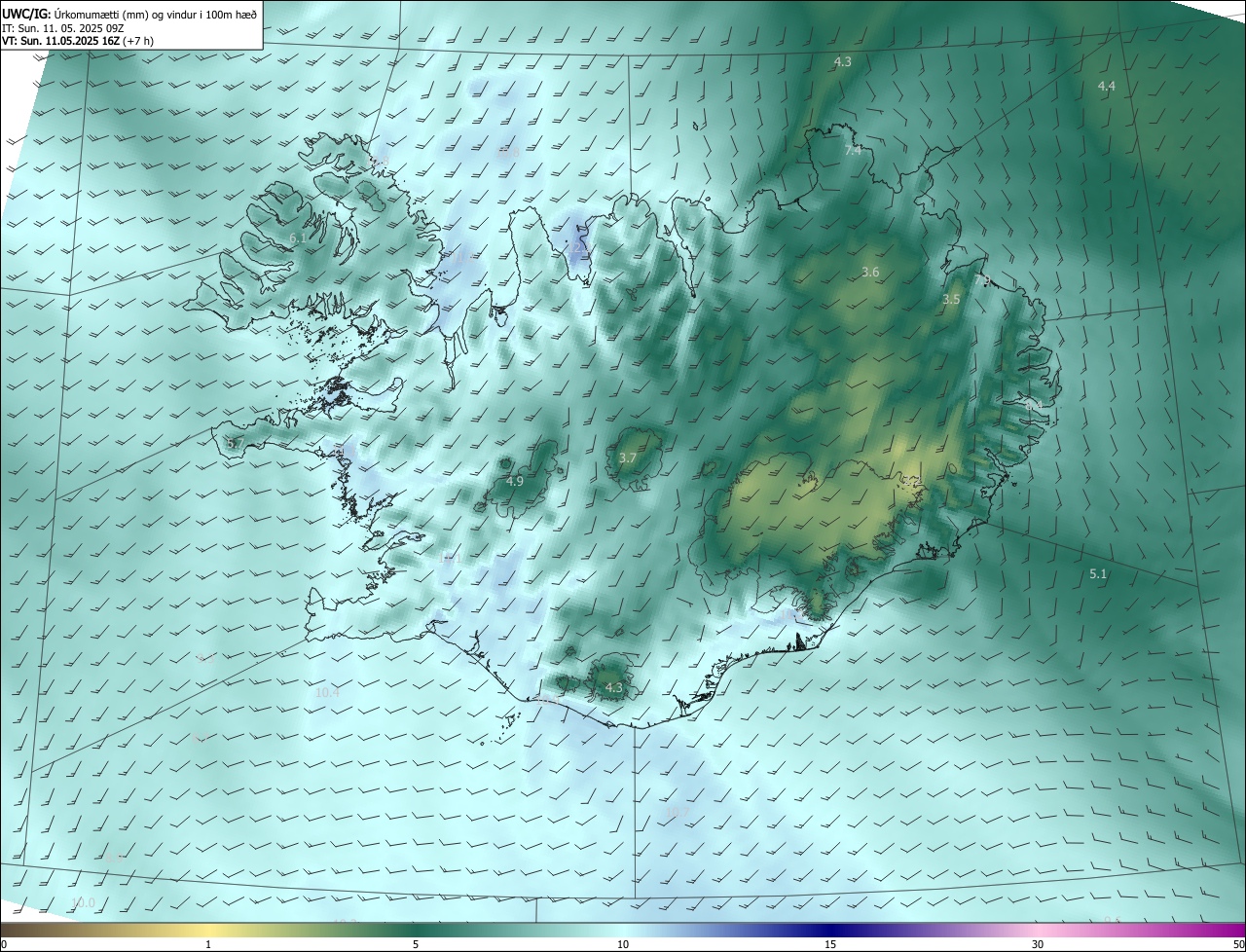Click the color scale at the 5 tick
This screenshot has height=952, width=1246.
pyautogui.click(x=416, y=944)
